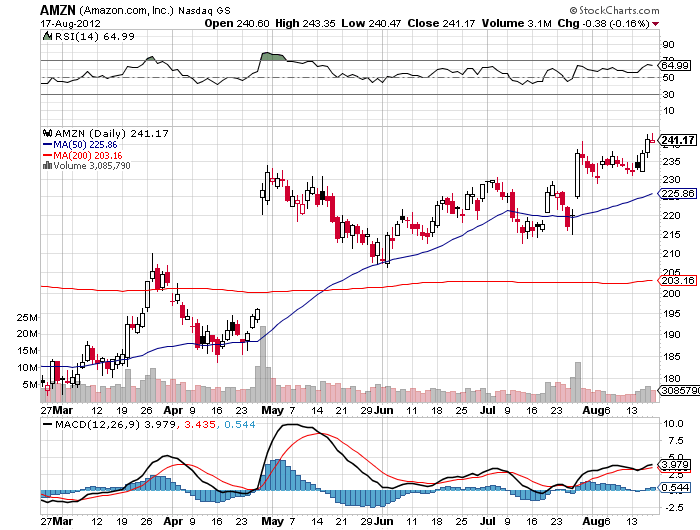Click the MACD(12,26,9) indicator label
Viewport: 700px width, 530px height.
coord(98,424)
